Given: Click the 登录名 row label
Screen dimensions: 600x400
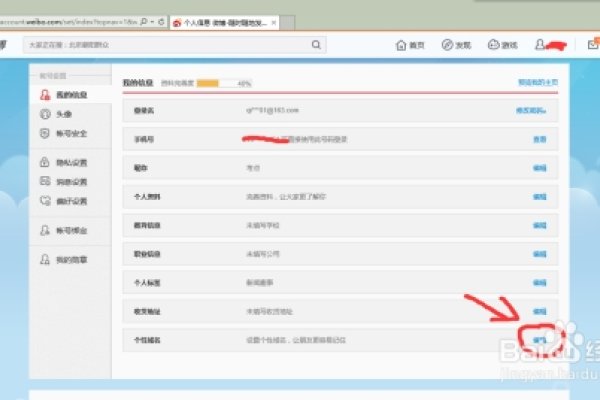Looking at the screenshot, I should [144, 111].
